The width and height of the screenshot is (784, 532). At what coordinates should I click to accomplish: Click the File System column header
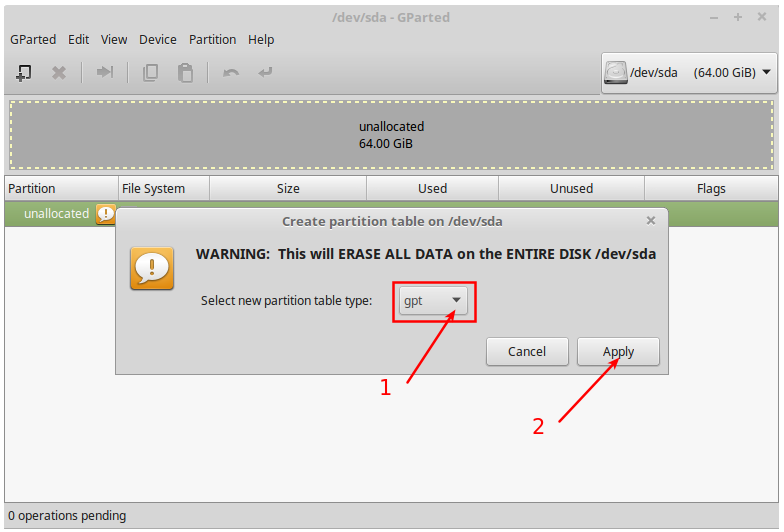pos(164,188)
